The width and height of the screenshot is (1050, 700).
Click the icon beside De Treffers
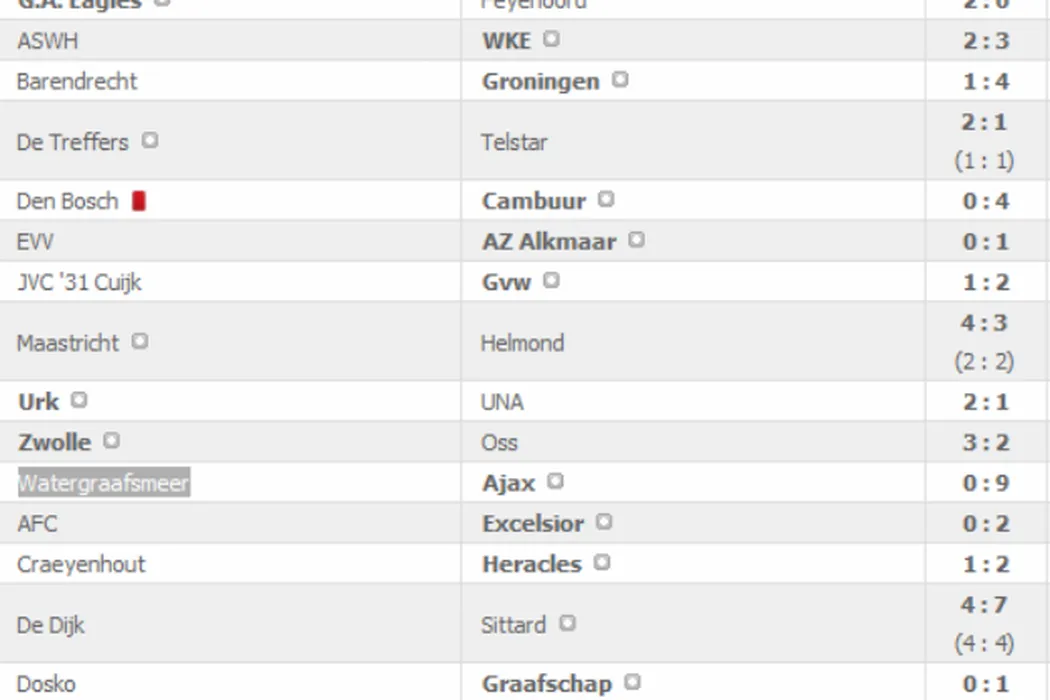tap(149, 141)
